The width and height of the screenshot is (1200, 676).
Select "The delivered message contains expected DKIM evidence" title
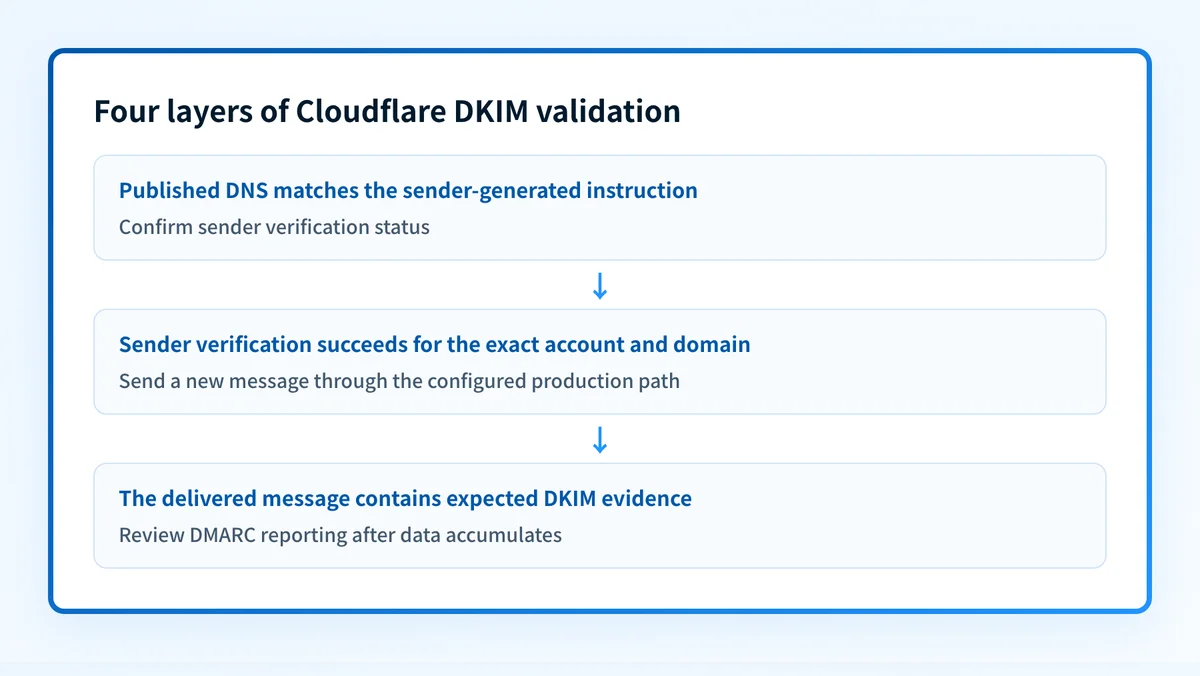[x=405, y=498]
